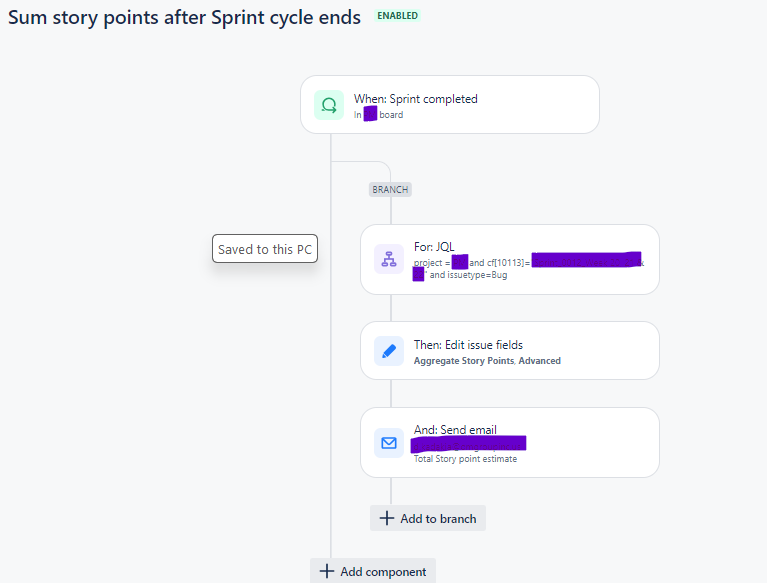Click the envelope Send email icon
This screenshot has width=767, height=583.
pyautogui.click(x=389, y=442)
